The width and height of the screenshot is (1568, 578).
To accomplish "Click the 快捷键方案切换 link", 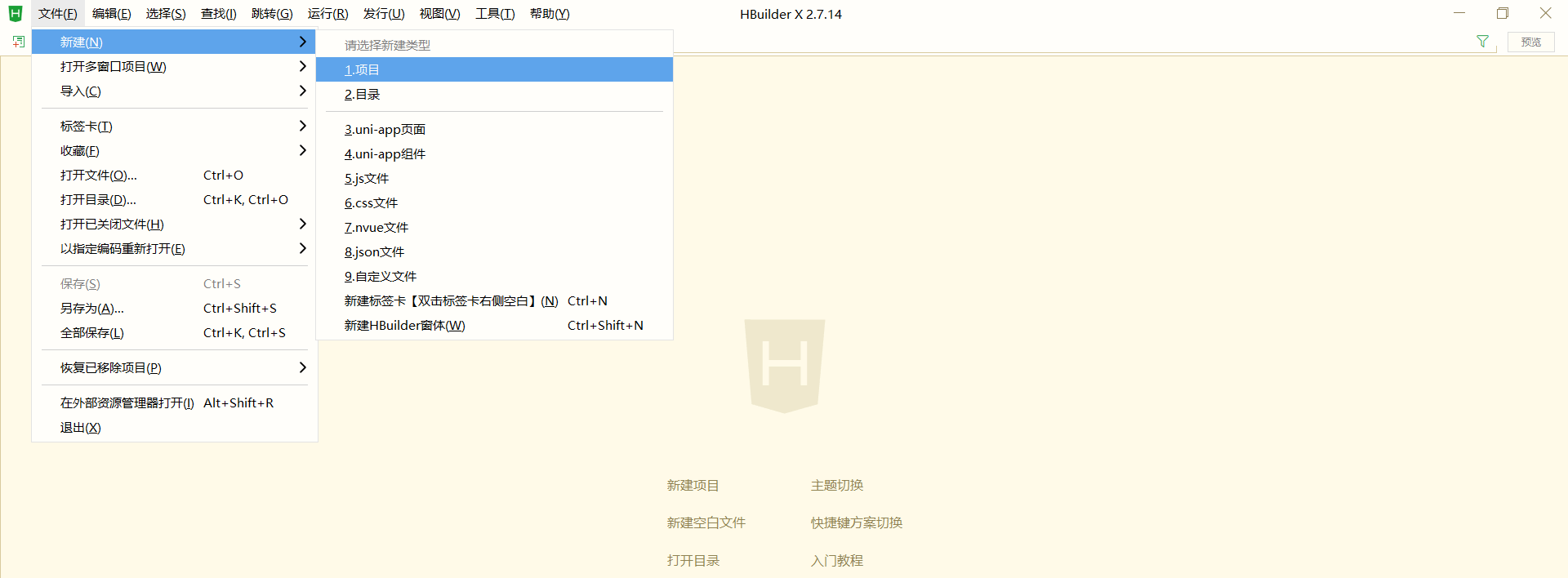I will point(856,523).
